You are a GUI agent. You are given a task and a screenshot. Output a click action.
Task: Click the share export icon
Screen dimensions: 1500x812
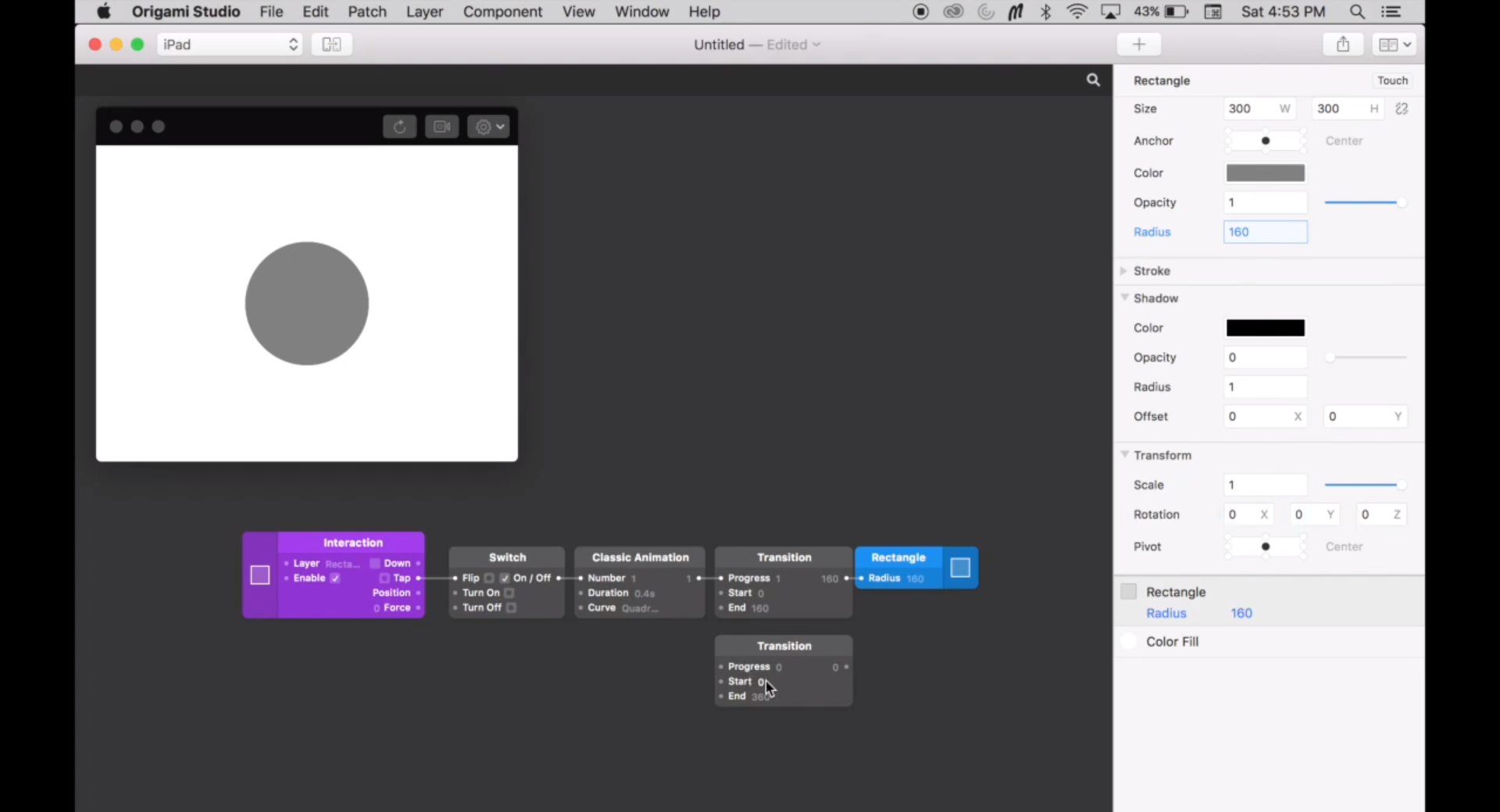[1343, 45]
